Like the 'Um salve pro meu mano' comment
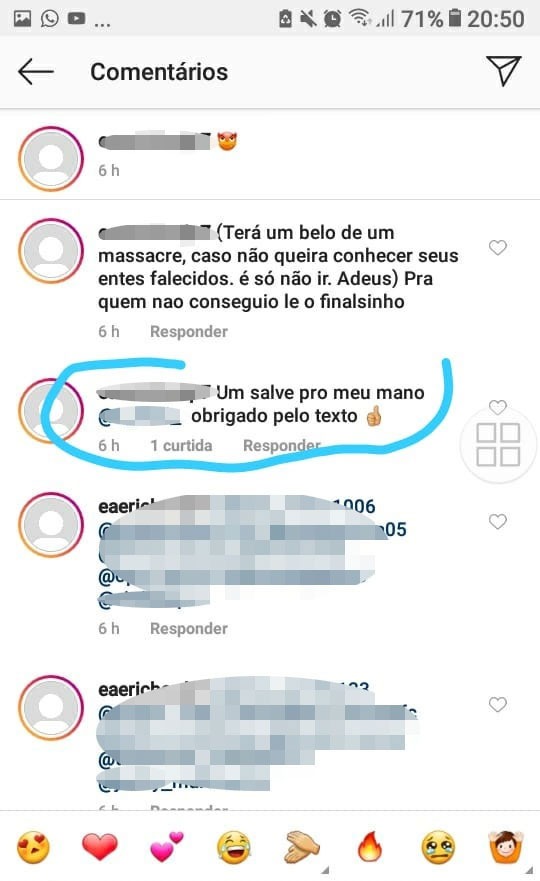540x881 pixels. 498,406
